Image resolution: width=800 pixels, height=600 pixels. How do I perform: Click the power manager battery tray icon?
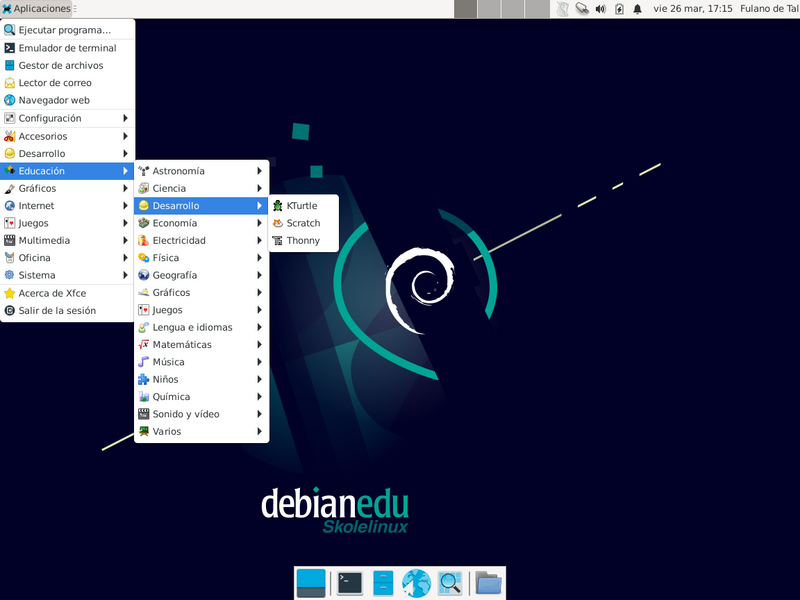(619, 9)
